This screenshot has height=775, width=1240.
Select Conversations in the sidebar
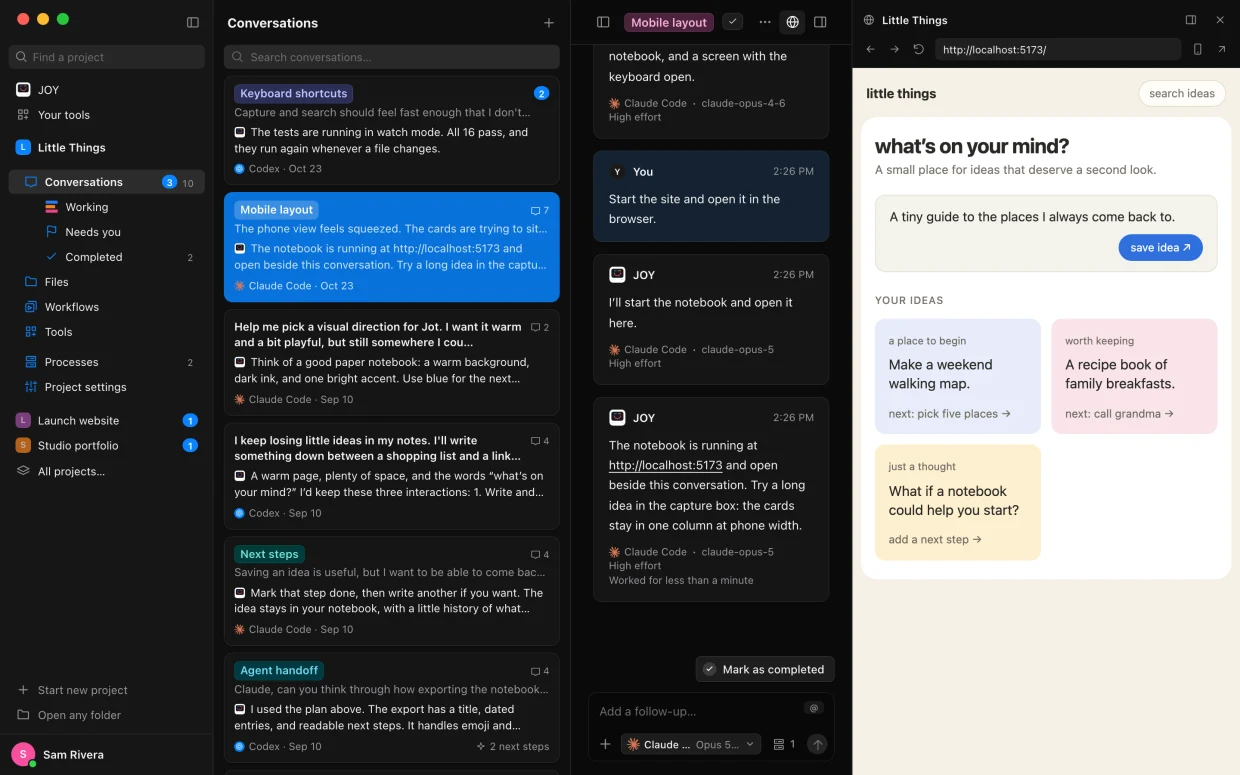[107, 182]
